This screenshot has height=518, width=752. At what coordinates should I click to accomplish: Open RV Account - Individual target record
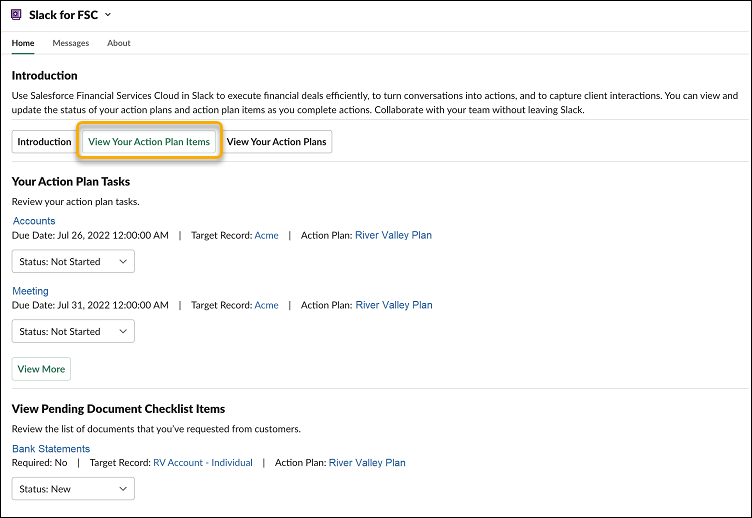[203, 463]
